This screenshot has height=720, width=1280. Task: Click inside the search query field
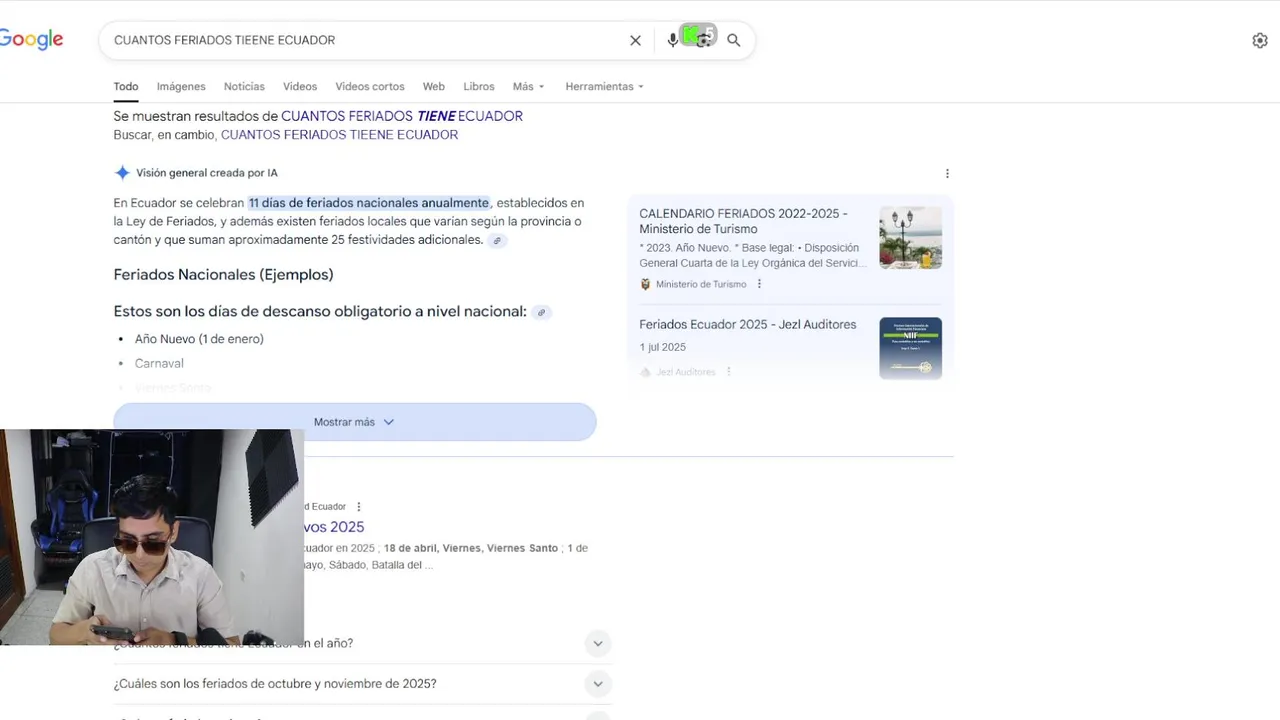pos(365,40)
